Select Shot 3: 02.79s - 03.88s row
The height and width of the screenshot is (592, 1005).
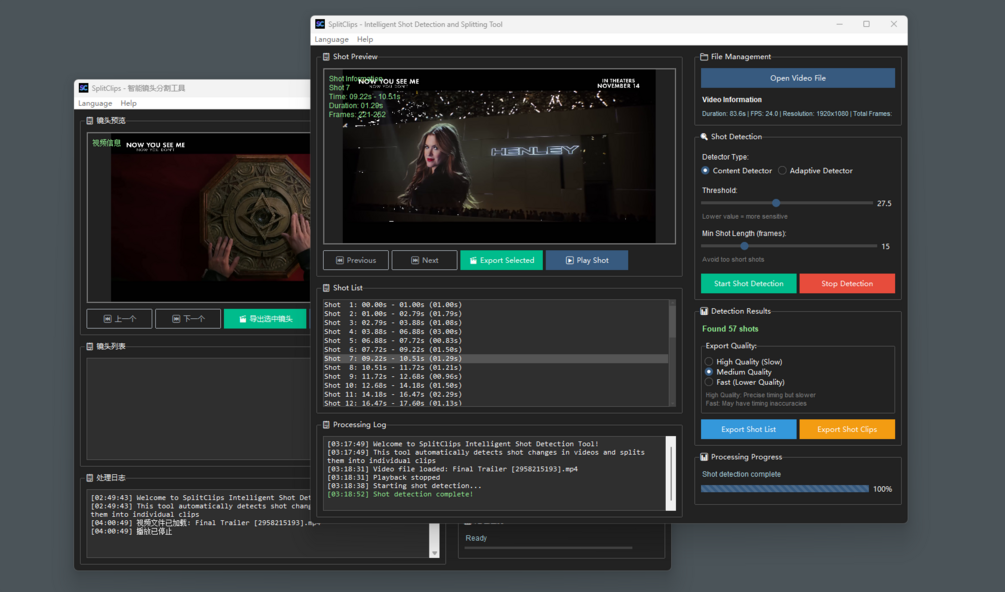click(x=495, y=323)
